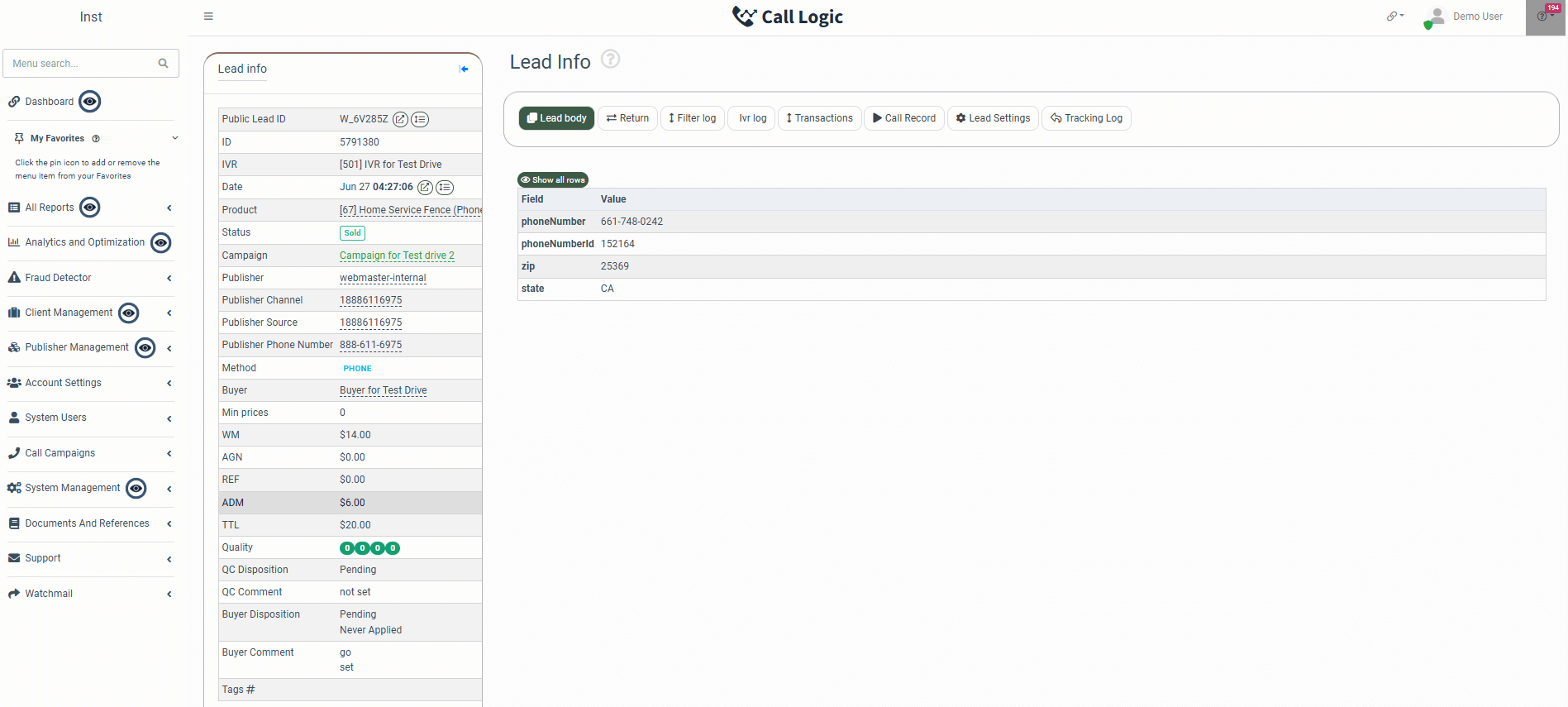Click Publisher Phone Number 888-611-6975 link
The width and height of the screenshot is (1568, 707).
click(370, 345)
